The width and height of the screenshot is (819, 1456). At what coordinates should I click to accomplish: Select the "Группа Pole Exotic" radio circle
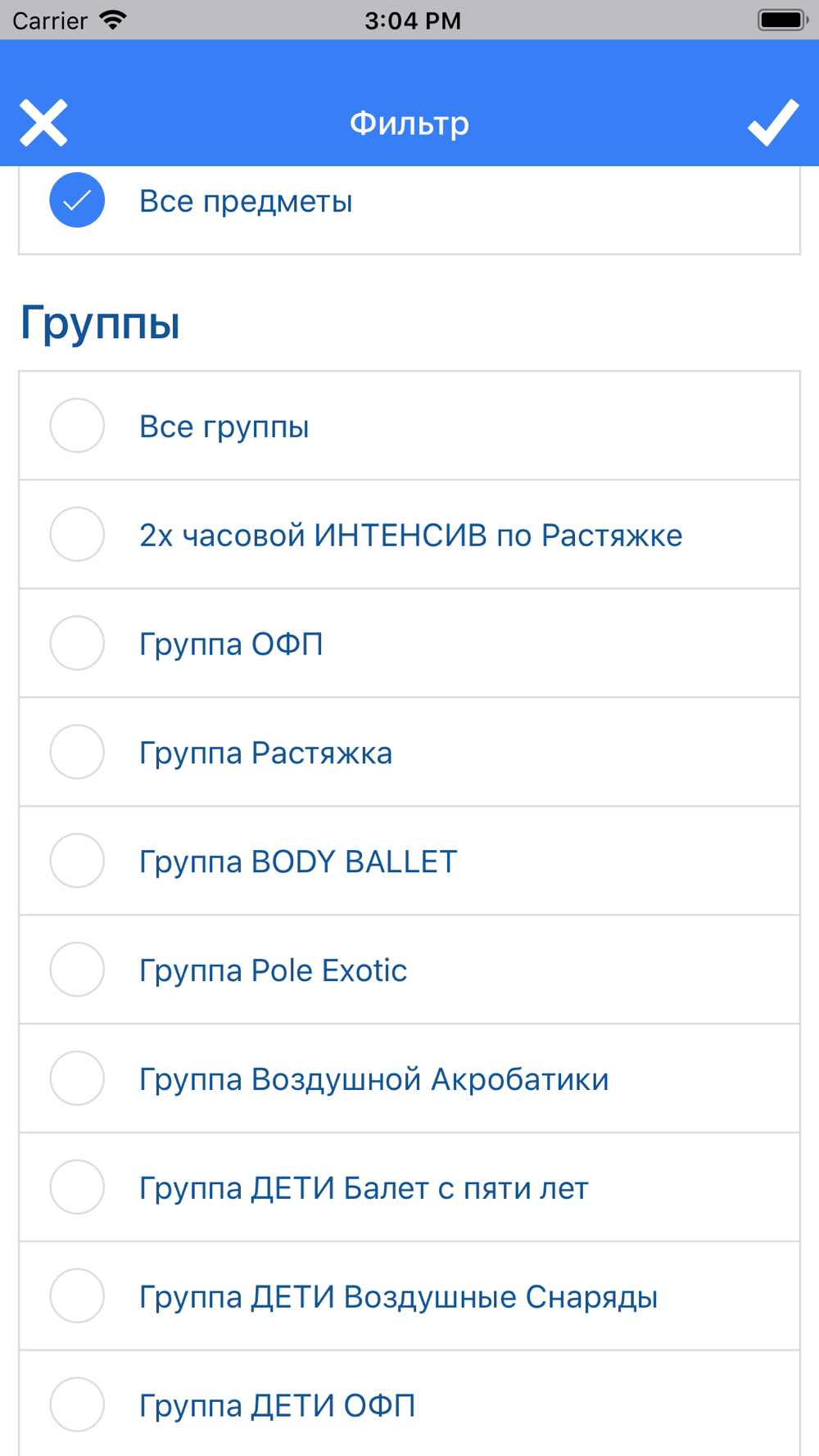[x=77, y=970]
